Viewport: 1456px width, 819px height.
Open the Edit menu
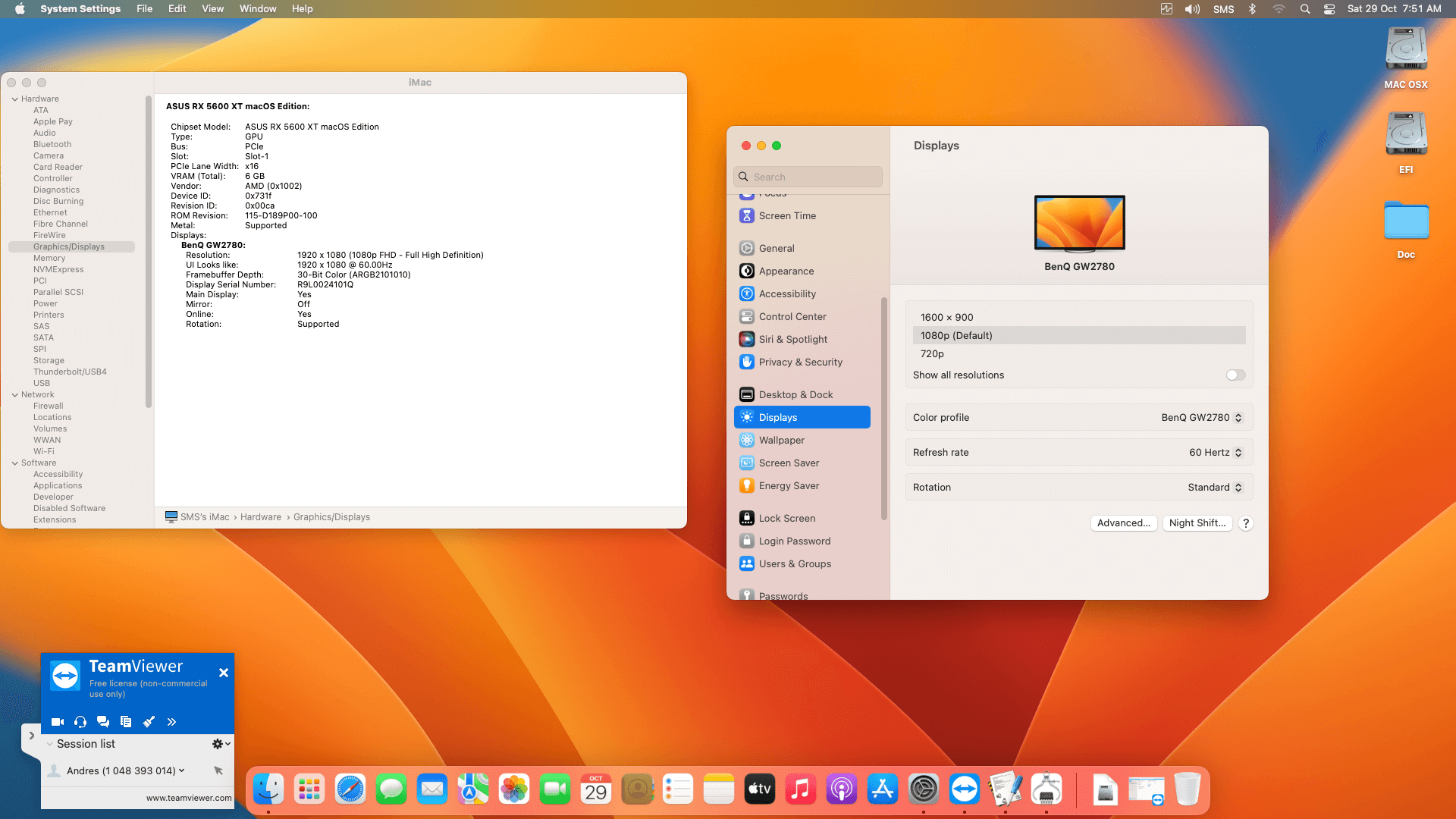pos(177,9)
